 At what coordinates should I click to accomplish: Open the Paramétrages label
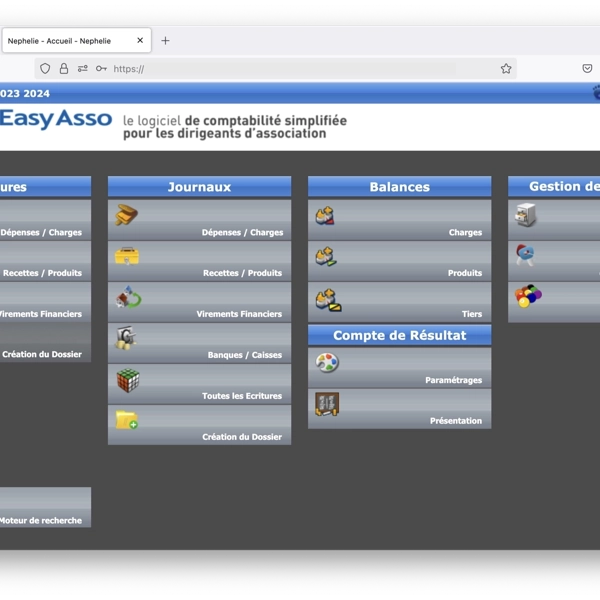[453, 380]
